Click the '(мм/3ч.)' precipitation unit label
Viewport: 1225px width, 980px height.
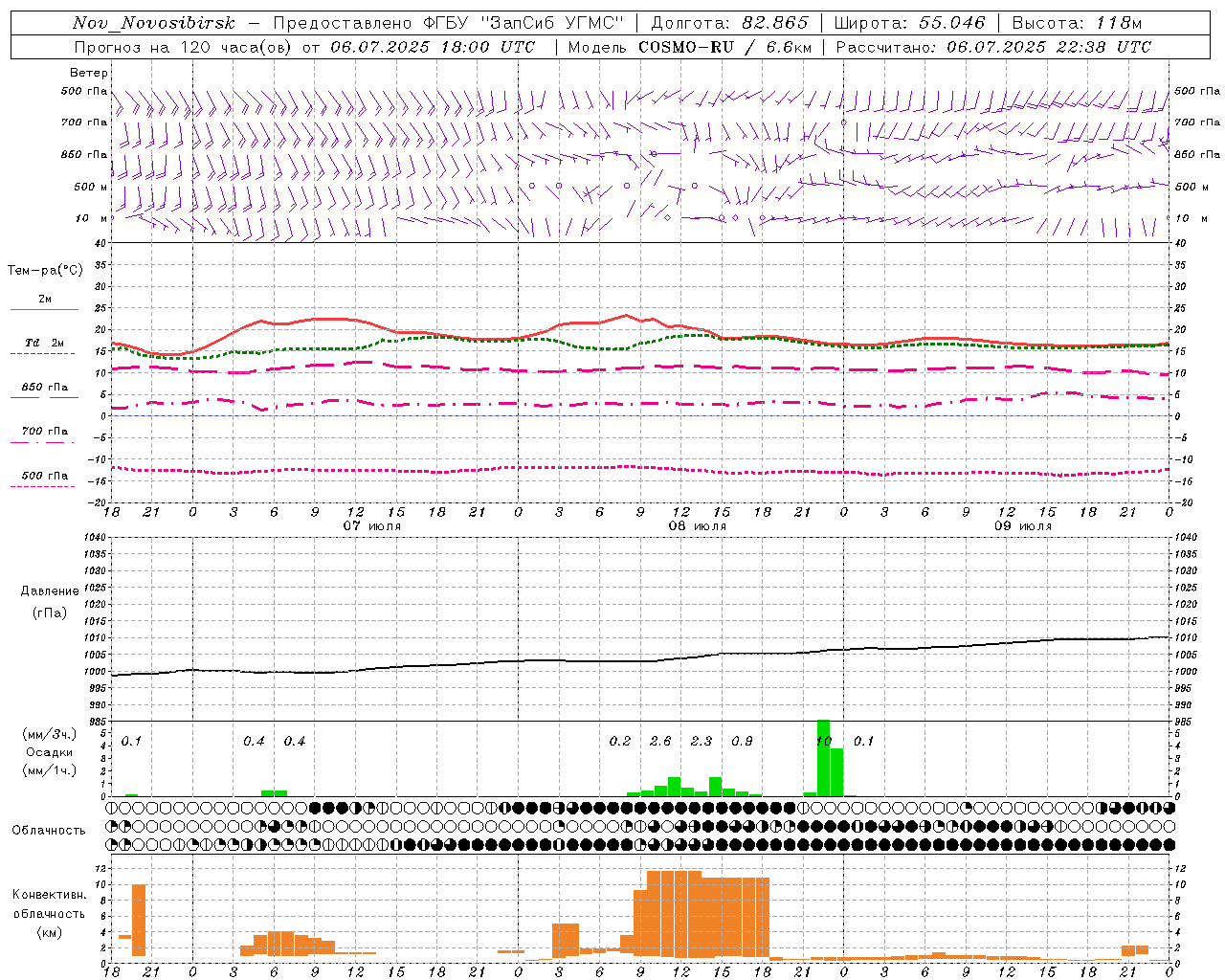pyautogui.click(x=50, y=734)
